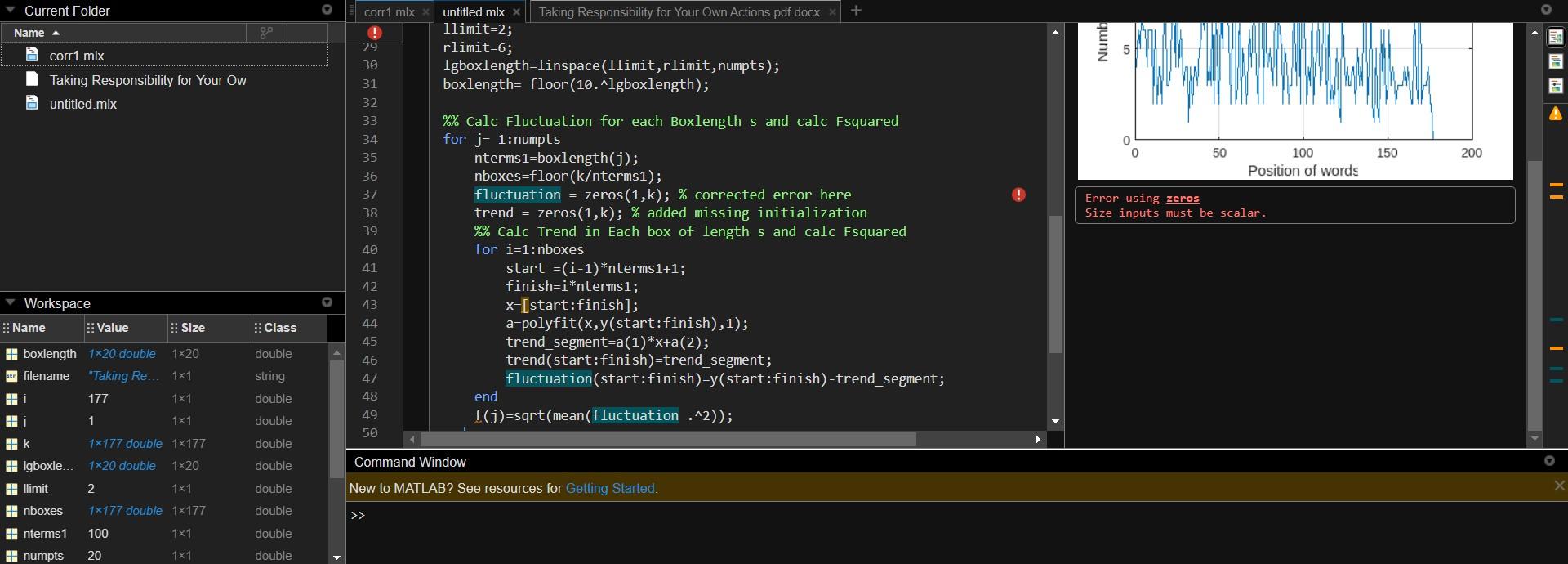Switch to untitled.mlx editor tab
This screenshot has height=564, width=1568.
[x=474, y=12]
